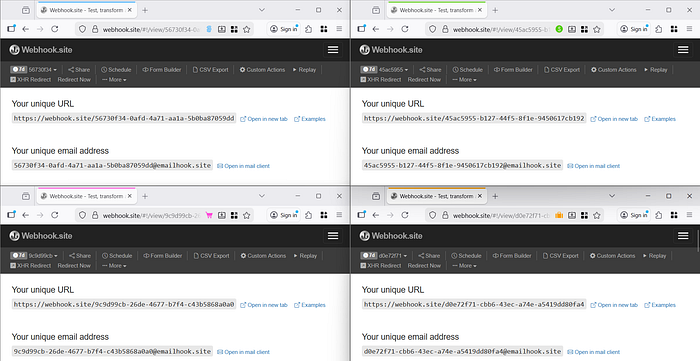This screenshot has height=361, width=700.
Task: List all tabs chevron in the 56730f34 window
Action: pyautogui.click(x=262, y=10)
